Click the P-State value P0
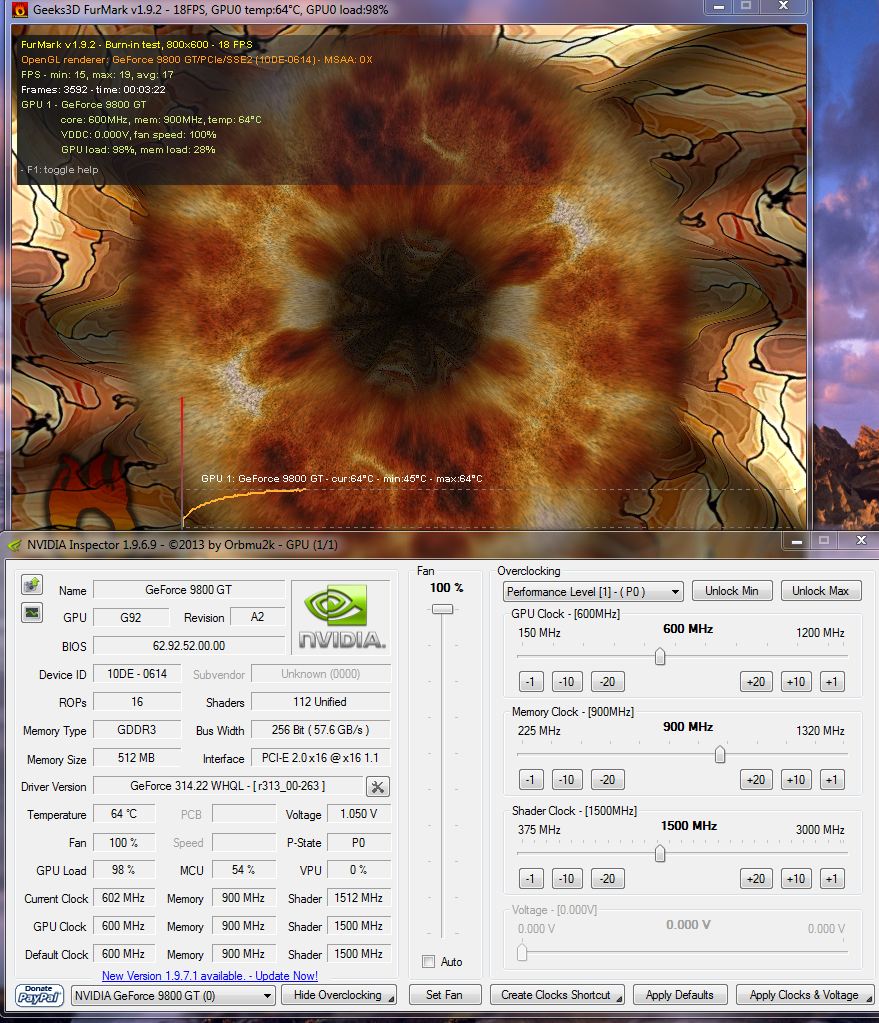Viewport: 879px width, 1023px height. pyautogui.click(x=358, y=843)
